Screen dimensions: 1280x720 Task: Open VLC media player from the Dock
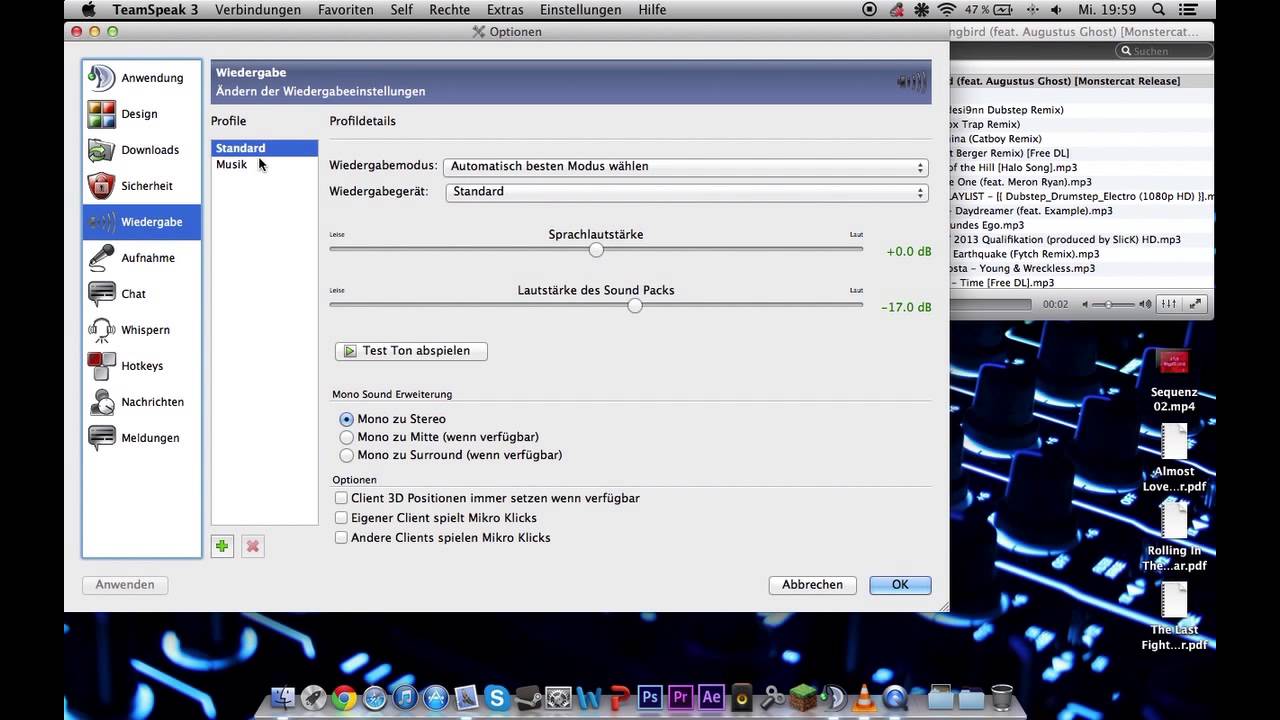click(x=865, y=697)
